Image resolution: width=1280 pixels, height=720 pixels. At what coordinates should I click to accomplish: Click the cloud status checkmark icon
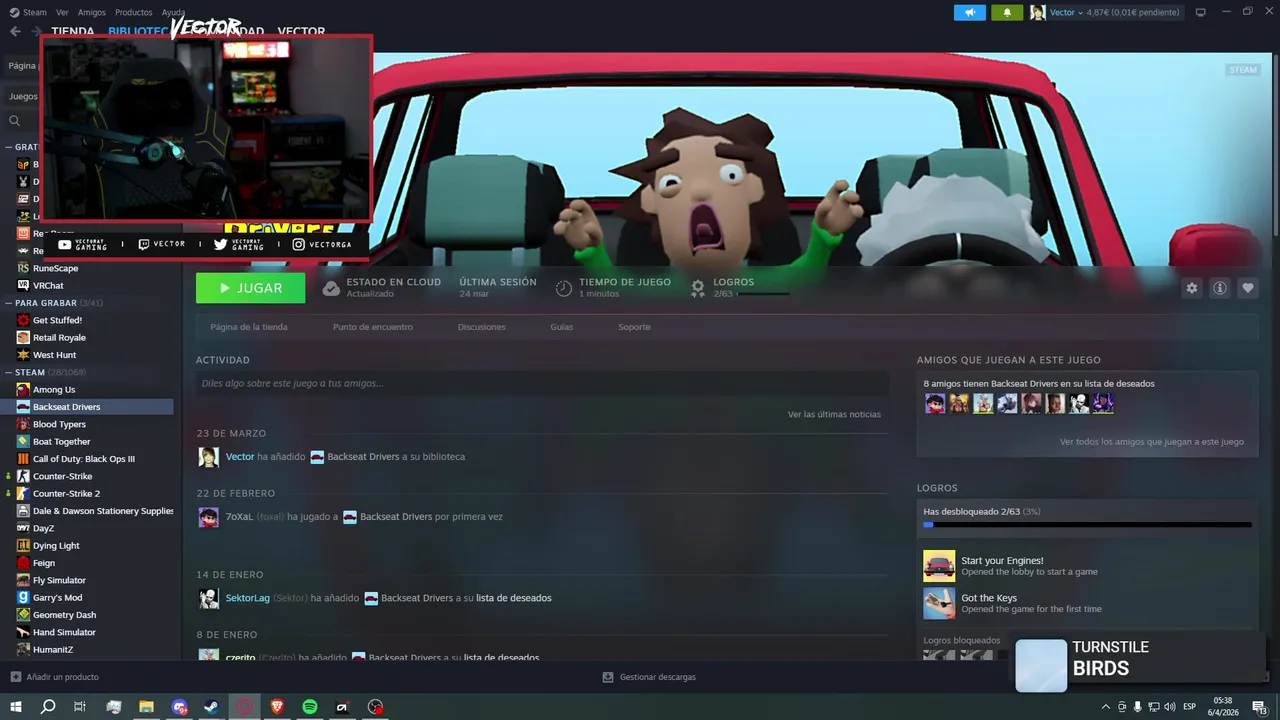[331, 288]
